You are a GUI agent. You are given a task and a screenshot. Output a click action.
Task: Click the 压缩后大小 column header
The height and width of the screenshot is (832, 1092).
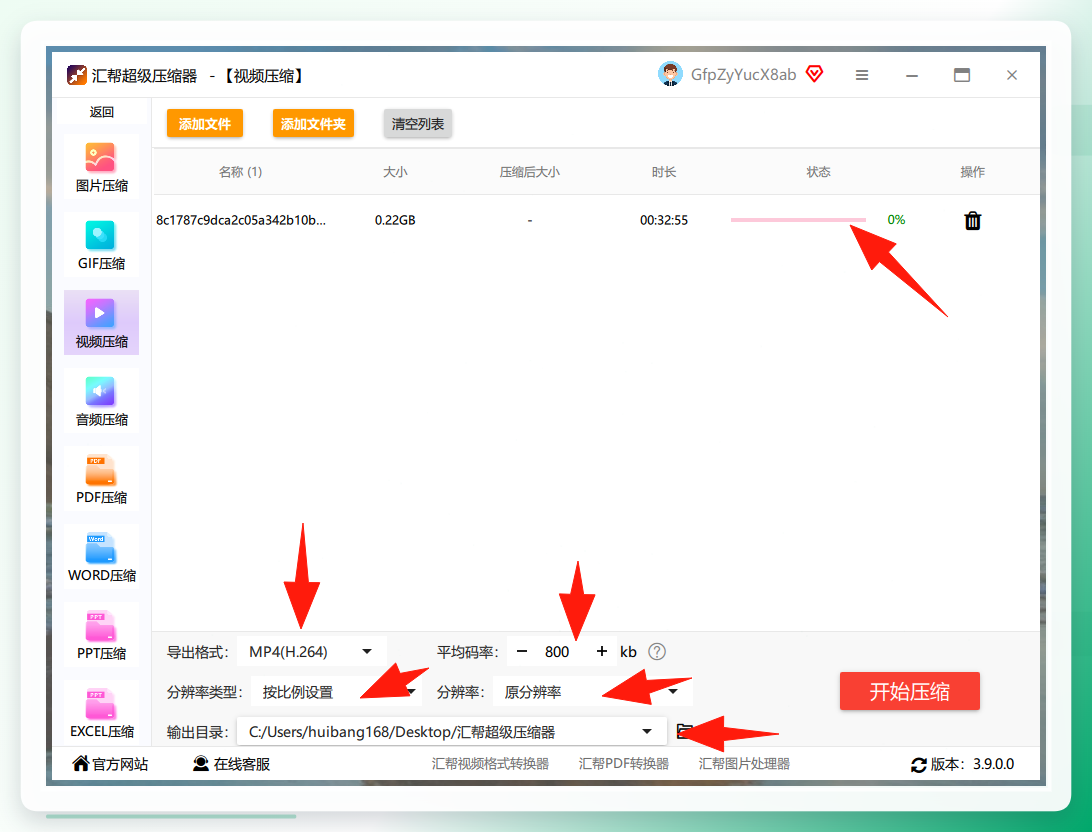529,172
